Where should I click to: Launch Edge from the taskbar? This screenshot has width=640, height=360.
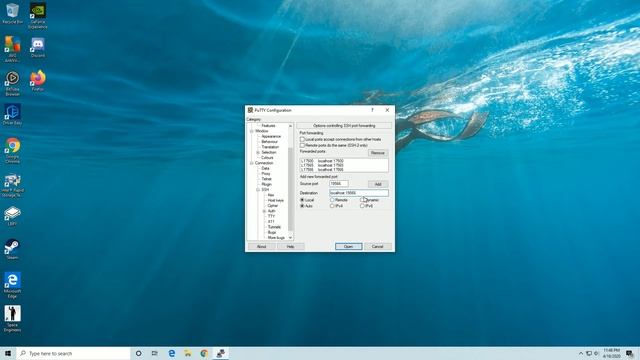point(171,353)
